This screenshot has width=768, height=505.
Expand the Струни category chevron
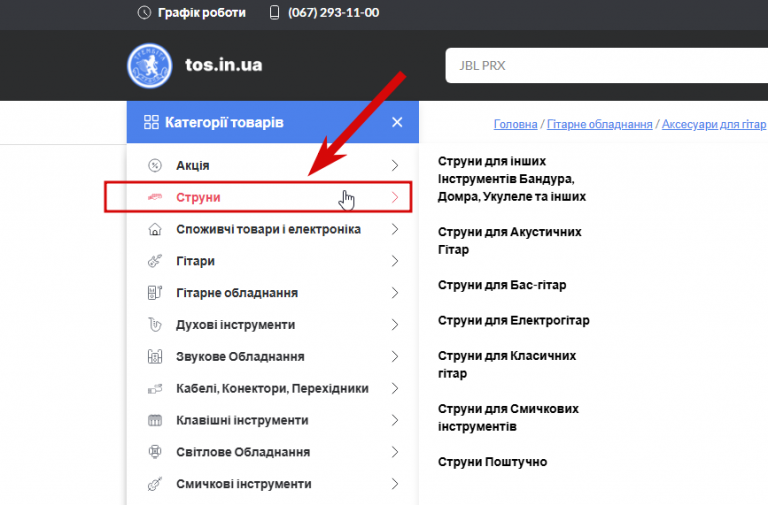pos(395,197)
